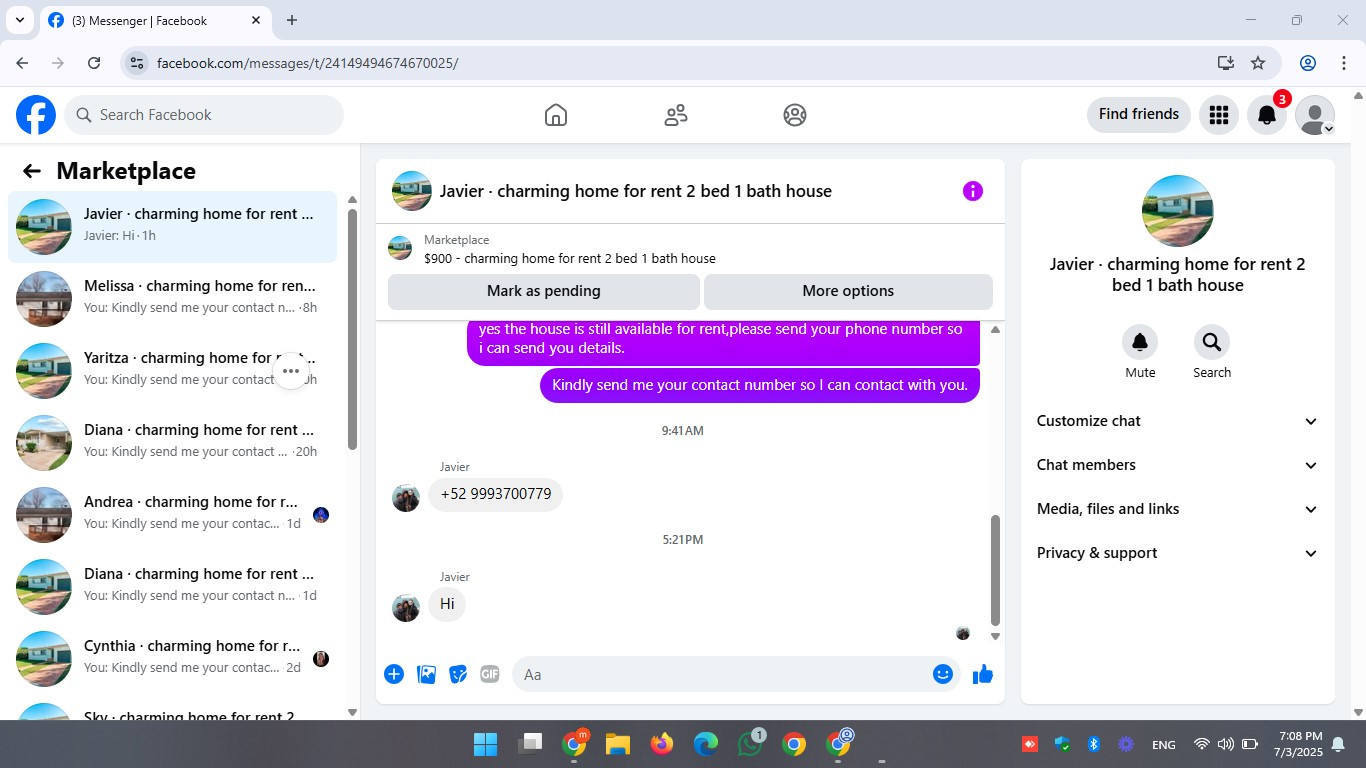Open more actions plus icon in composer
1366x768 pixels.
click(394, 674)
